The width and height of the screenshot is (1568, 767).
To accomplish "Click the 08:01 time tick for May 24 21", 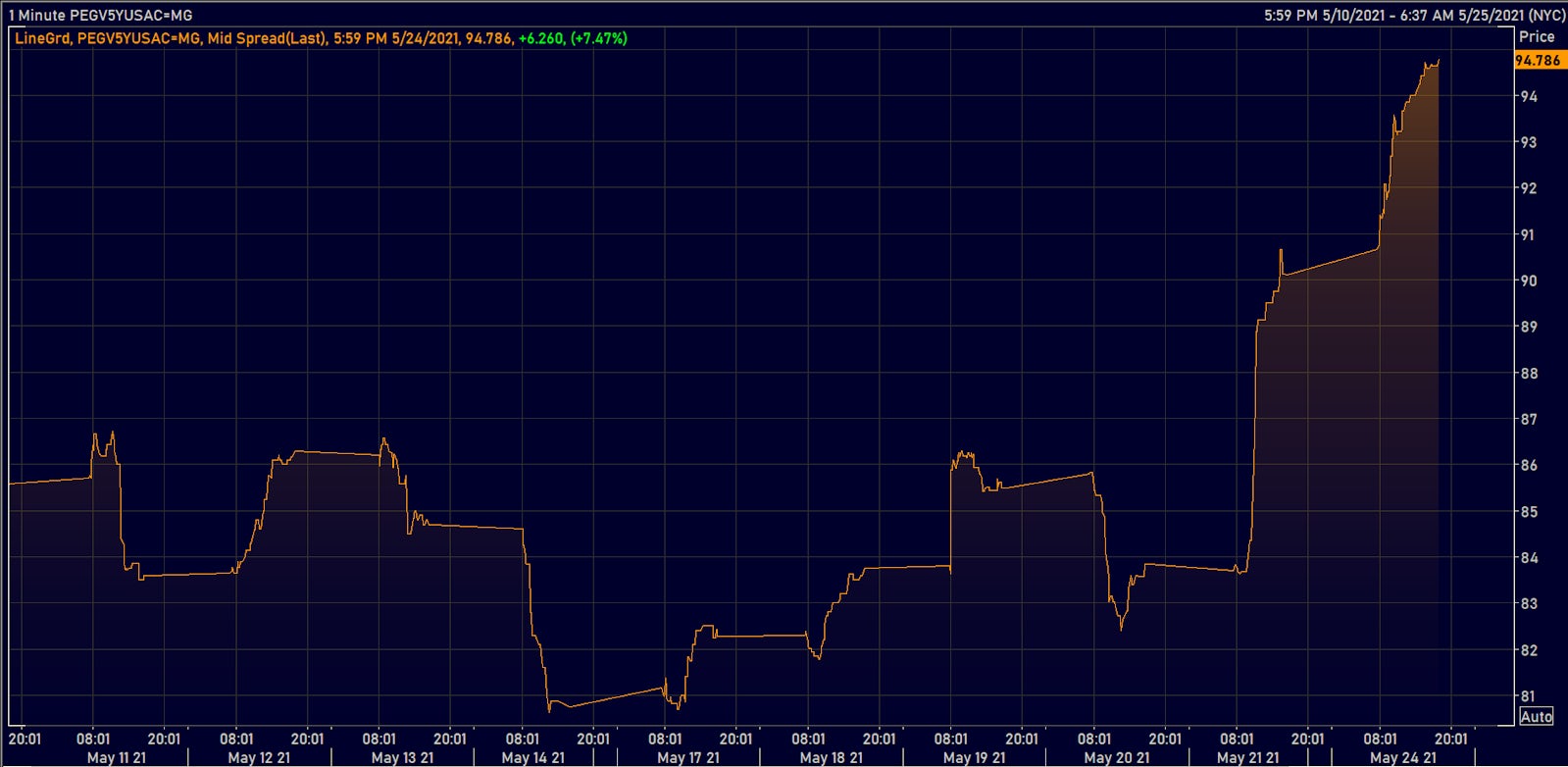I will pos(1380,739).
